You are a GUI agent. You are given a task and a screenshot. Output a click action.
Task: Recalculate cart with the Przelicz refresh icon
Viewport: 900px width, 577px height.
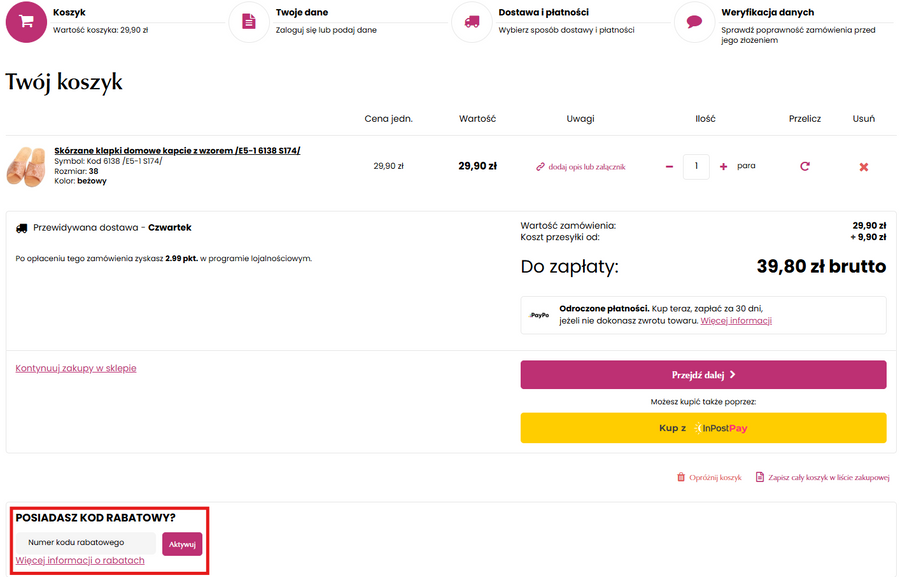pyautogui.click(x=805, y=166)
